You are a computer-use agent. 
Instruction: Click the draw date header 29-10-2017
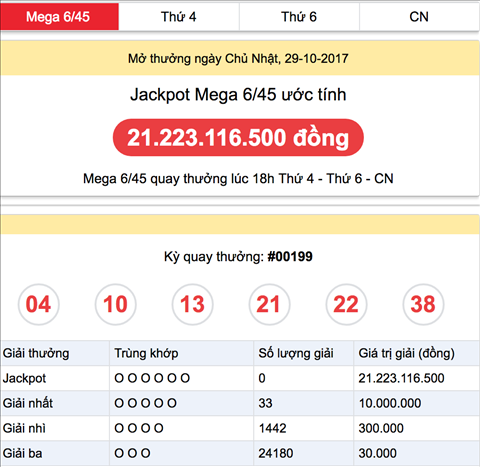(x=238, y=59)
